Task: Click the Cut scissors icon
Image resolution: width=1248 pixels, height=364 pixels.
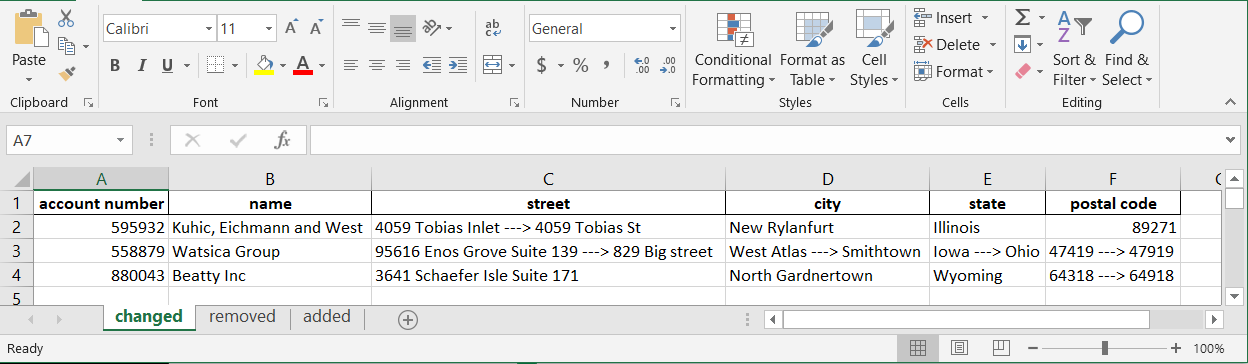Action: coord(67,18)
